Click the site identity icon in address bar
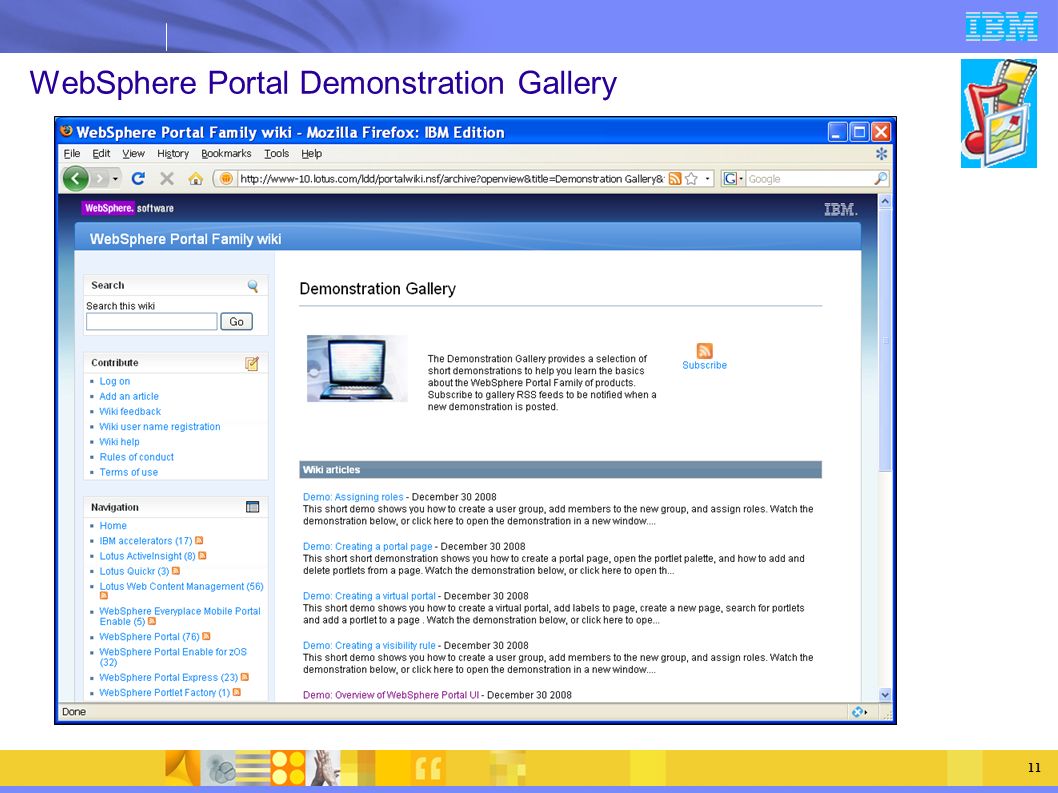This screenshot has width=1058, height=793. coord(226,179)
